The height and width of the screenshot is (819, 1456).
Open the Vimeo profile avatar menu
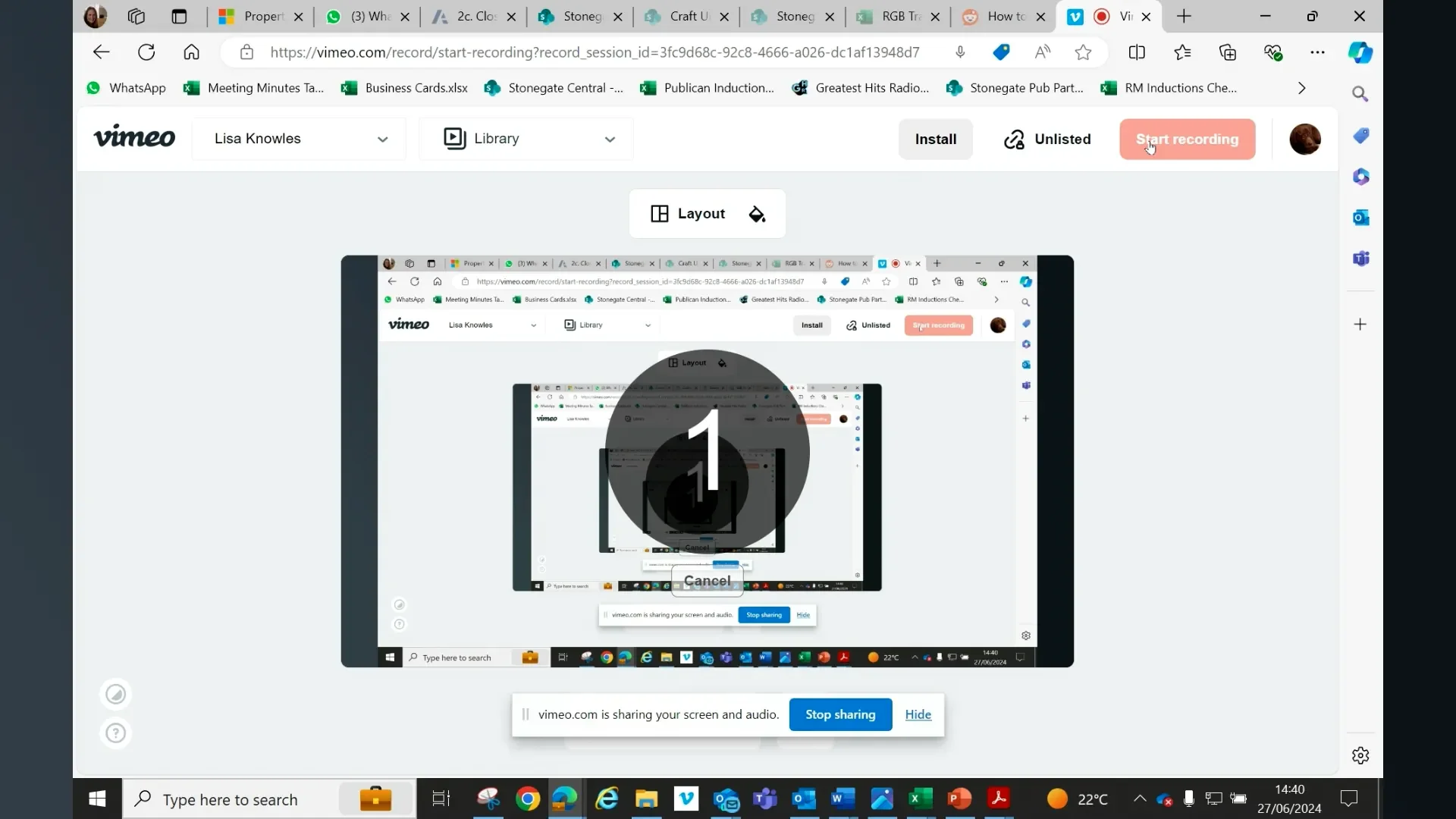pos(1305,140)
